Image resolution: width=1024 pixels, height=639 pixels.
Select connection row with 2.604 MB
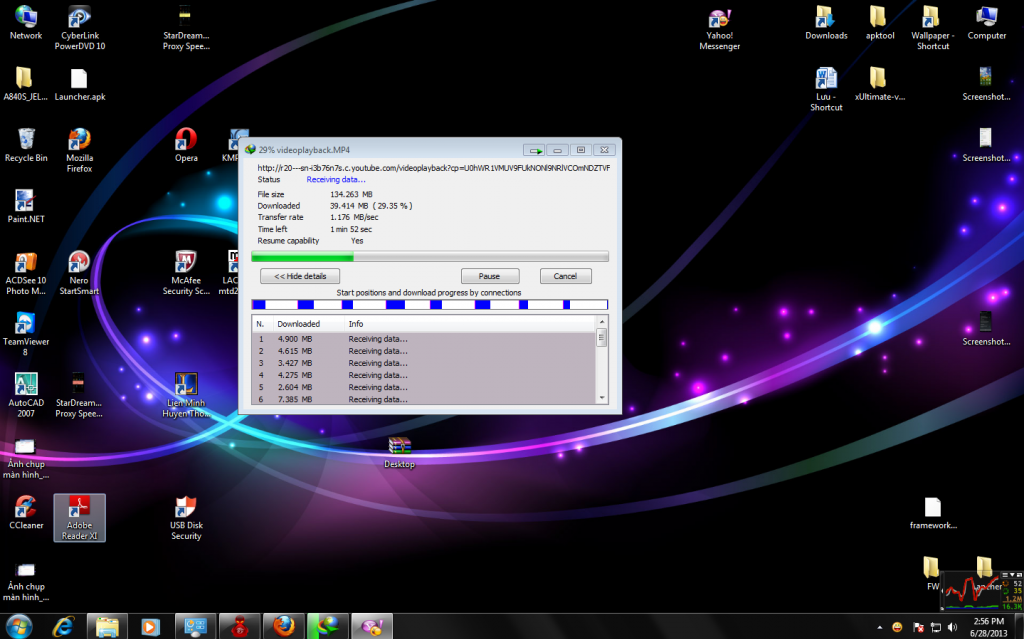click(x=424, y=387)
